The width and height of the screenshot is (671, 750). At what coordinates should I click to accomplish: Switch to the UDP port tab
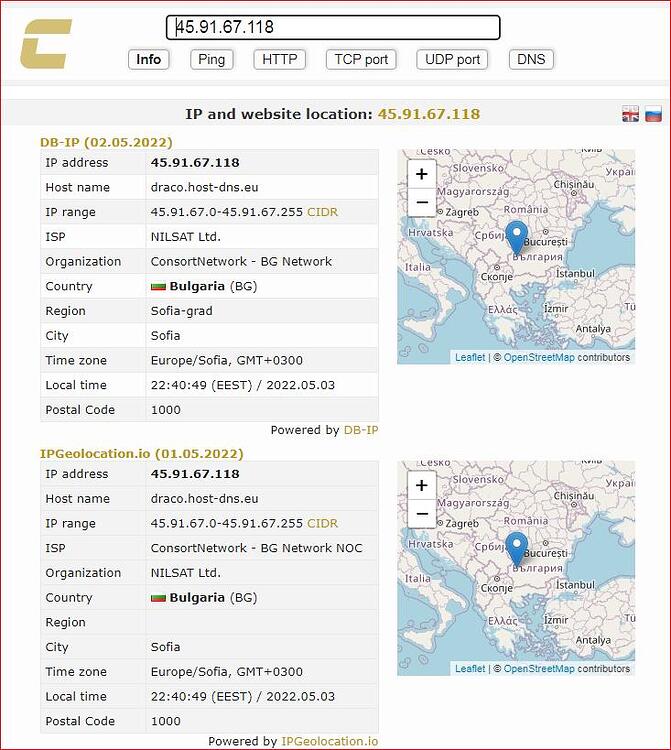pyautogui.click(x=452, y=59)
